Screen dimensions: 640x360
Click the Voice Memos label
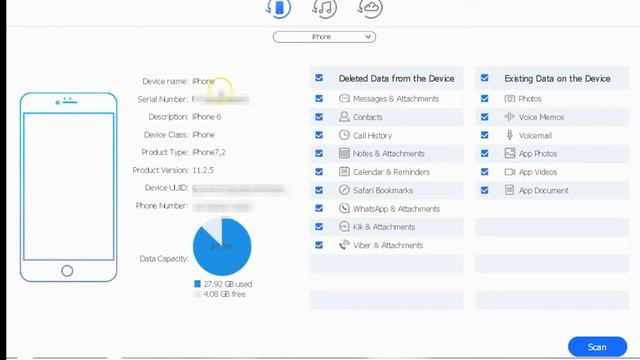(x=541, y=117)
